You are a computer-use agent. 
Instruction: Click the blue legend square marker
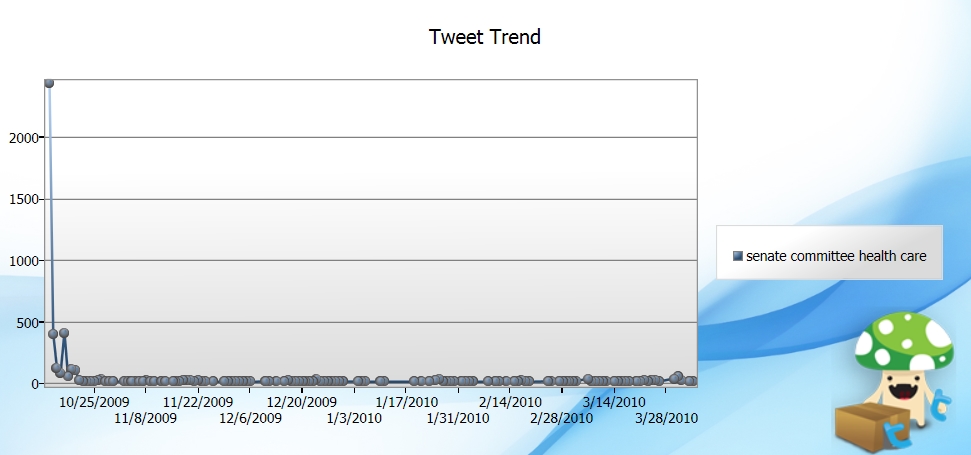(x=738, y=256)
